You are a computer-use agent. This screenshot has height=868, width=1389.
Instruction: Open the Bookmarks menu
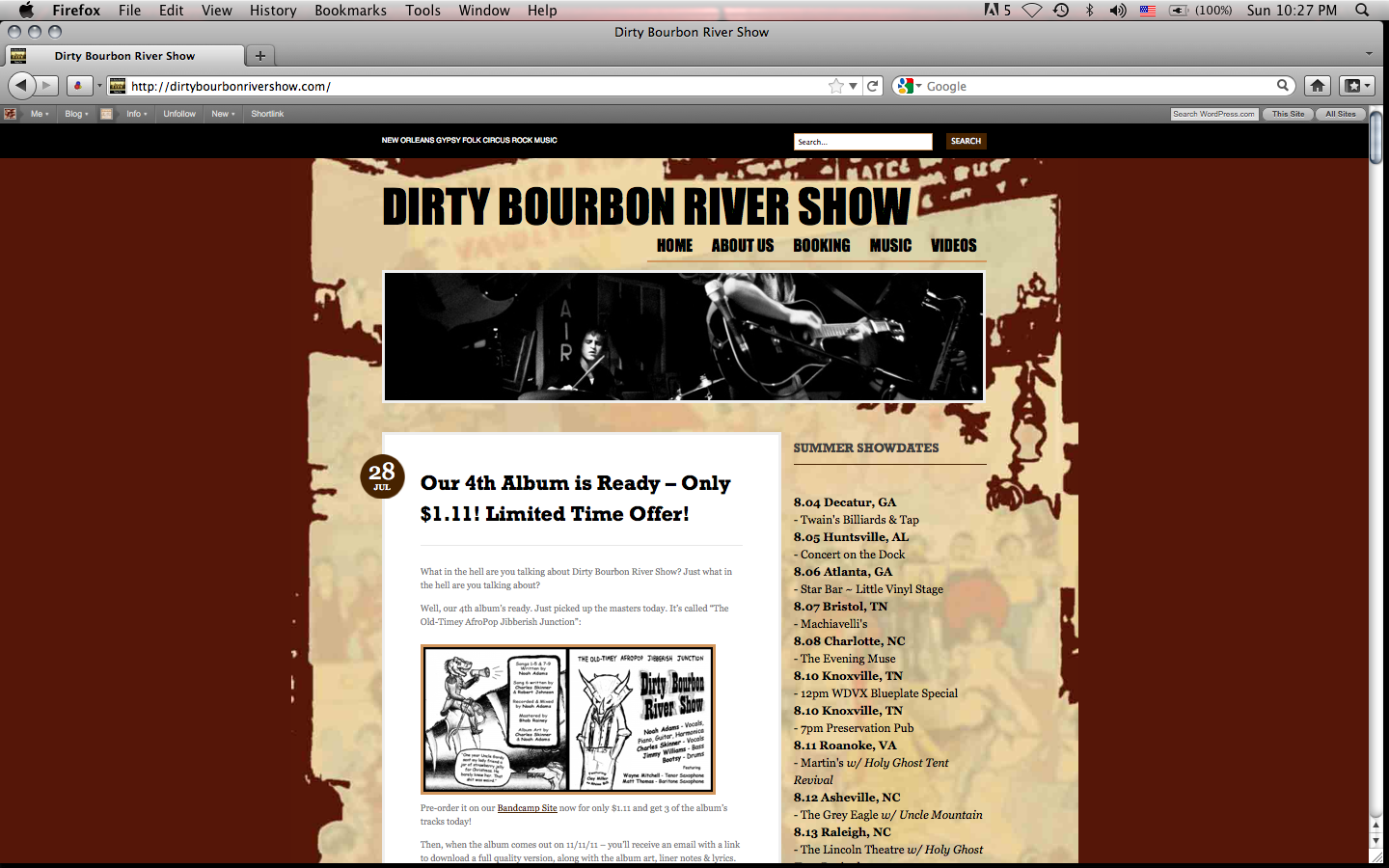tap(350, 11)
